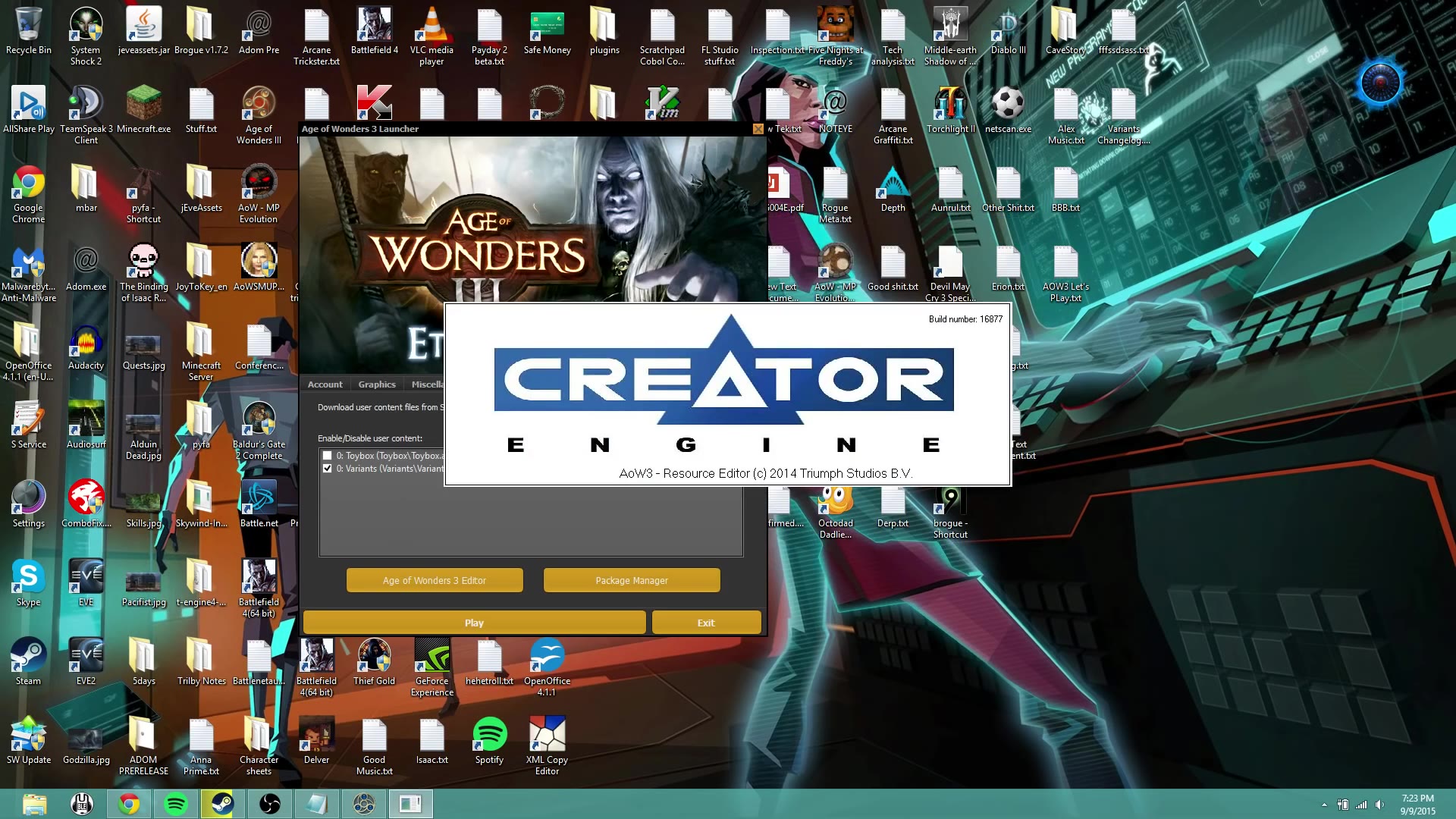Viewport: 1456px width, 819px height.
Task: Launch EVE desktop shortcut
Action: [x=86, y=583]
